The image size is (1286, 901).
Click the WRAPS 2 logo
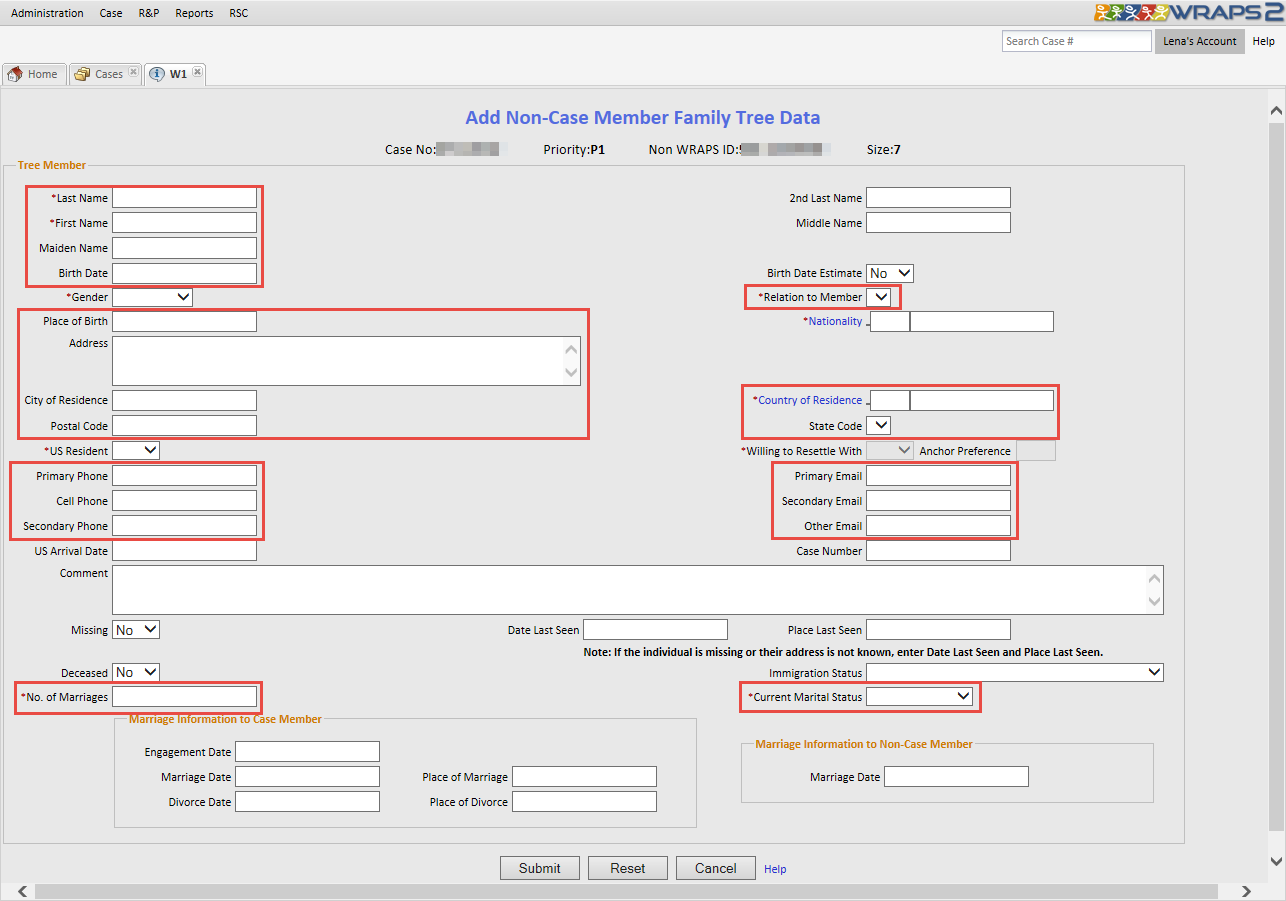coord(1188,12)
